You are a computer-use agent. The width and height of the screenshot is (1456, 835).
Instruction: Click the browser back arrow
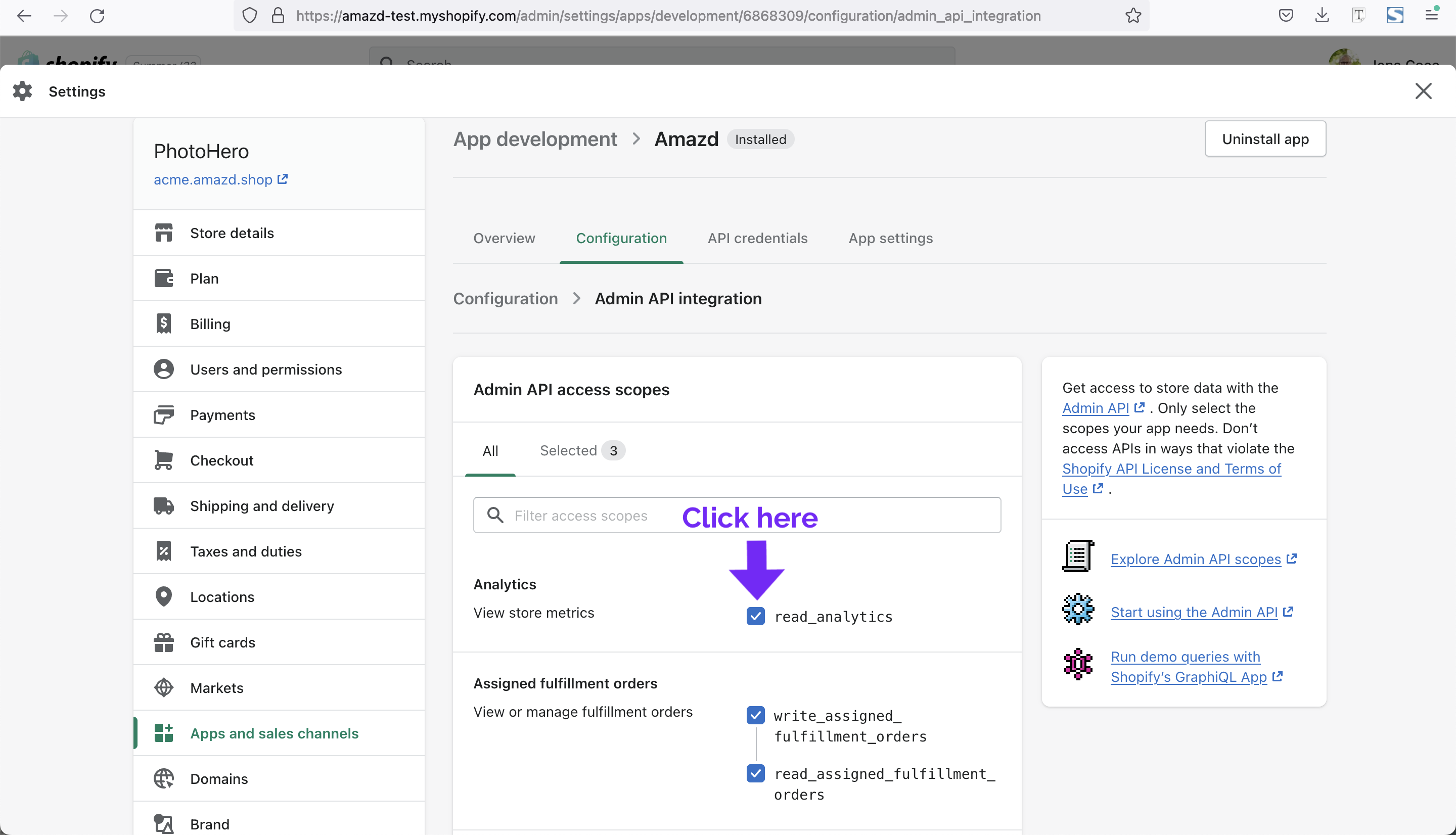point(24,16)
